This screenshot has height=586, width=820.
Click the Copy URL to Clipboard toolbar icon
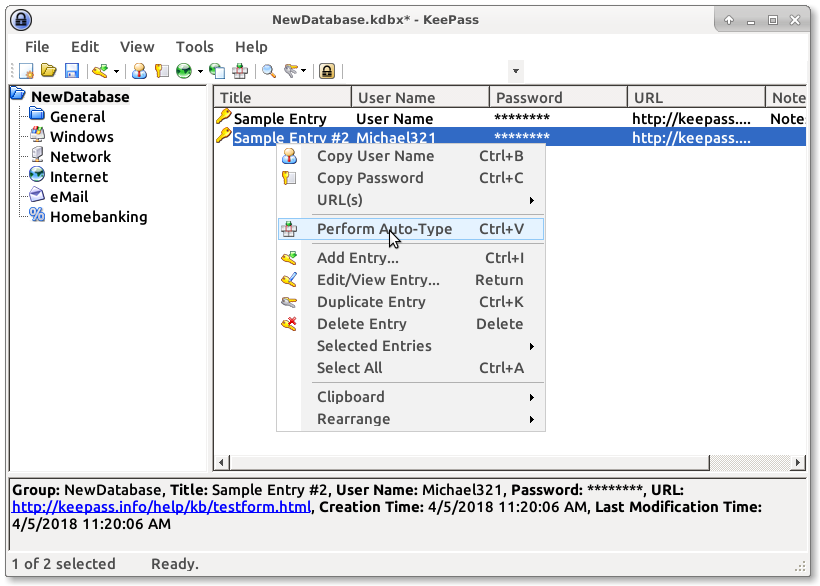(217, 71)
